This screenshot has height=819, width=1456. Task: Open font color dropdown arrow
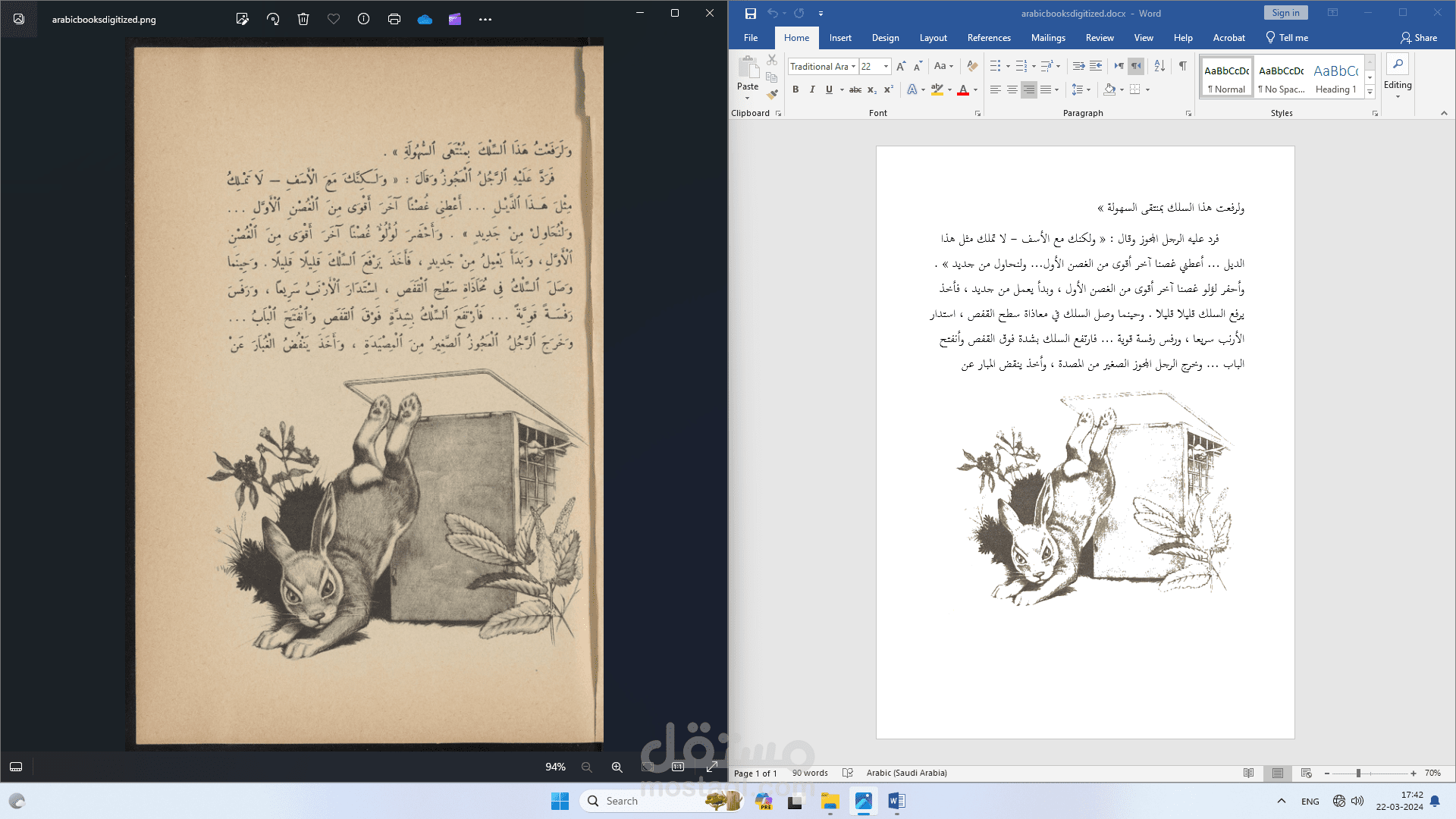(x=975, y=89)
